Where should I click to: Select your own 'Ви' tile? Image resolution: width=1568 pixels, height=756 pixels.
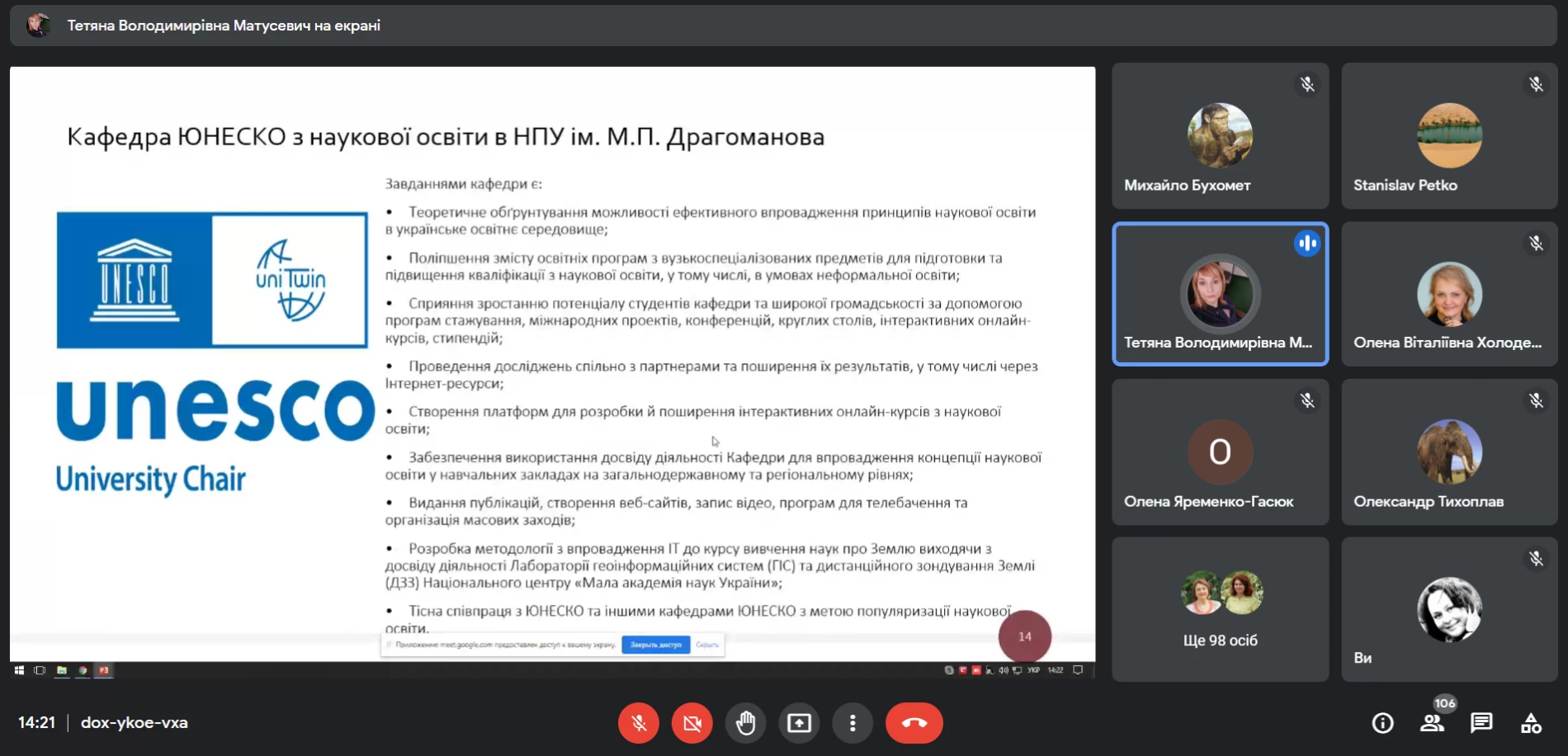pos(1449,610)
